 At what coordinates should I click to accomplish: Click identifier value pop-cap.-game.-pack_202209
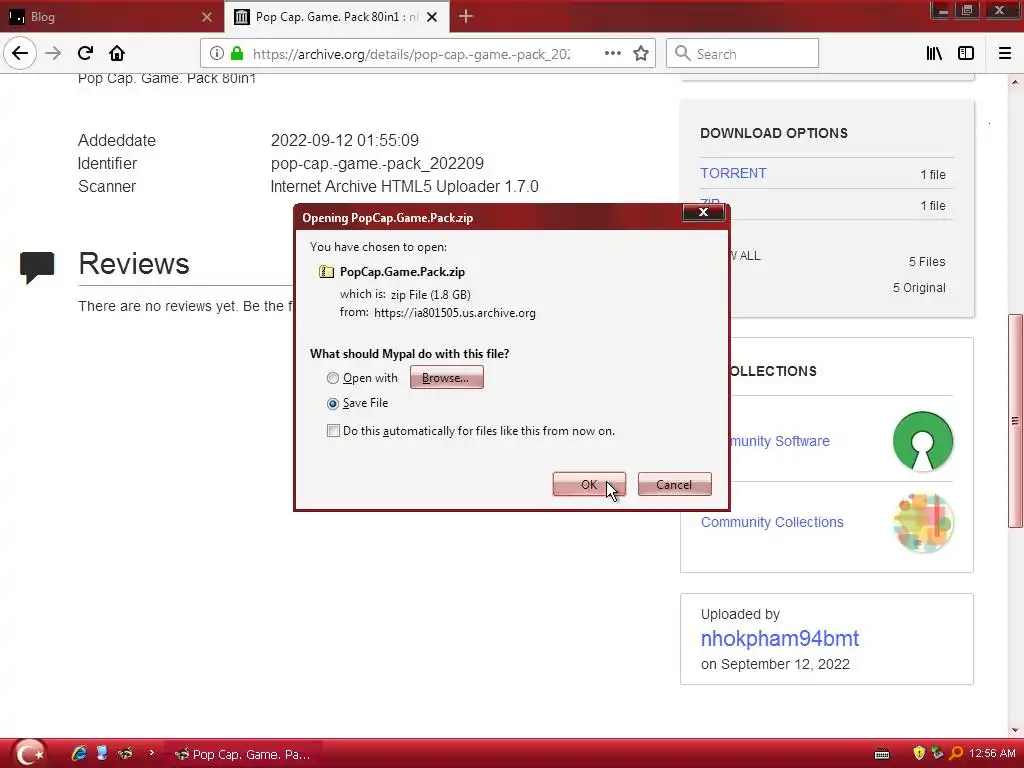(377, 163)
